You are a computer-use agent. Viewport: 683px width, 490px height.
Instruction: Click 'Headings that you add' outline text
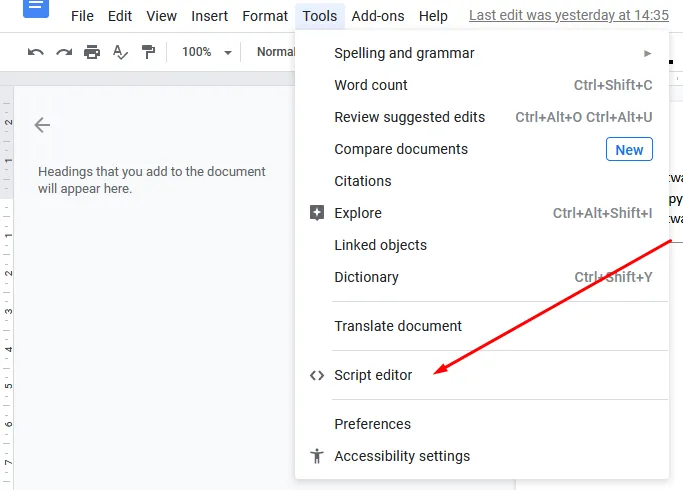[152, 180]
